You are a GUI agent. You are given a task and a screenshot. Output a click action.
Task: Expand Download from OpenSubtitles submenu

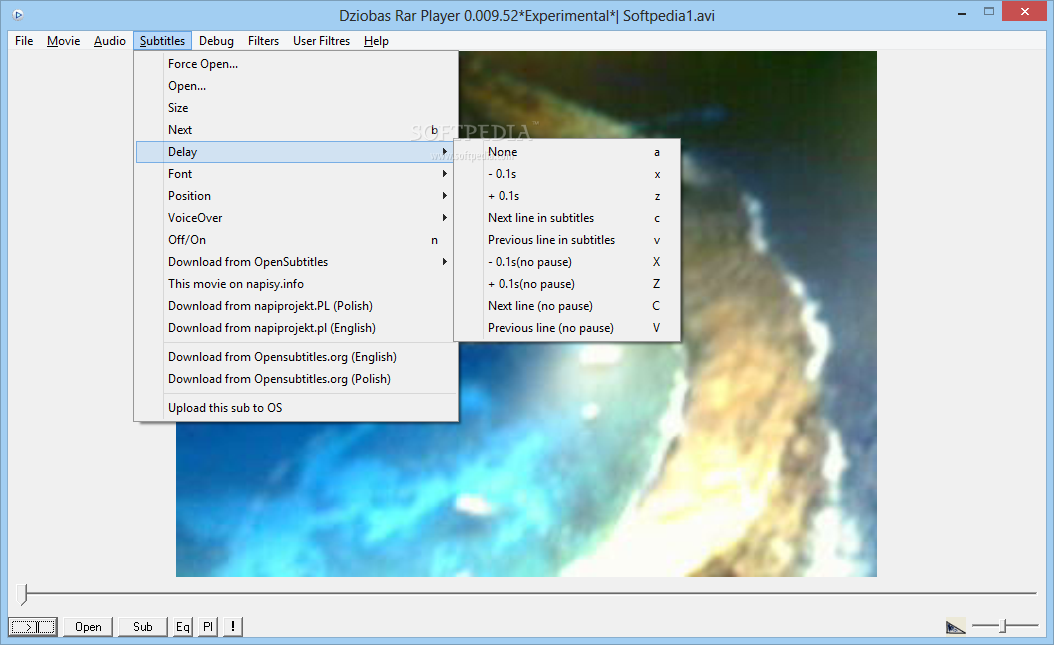point(296,262)
